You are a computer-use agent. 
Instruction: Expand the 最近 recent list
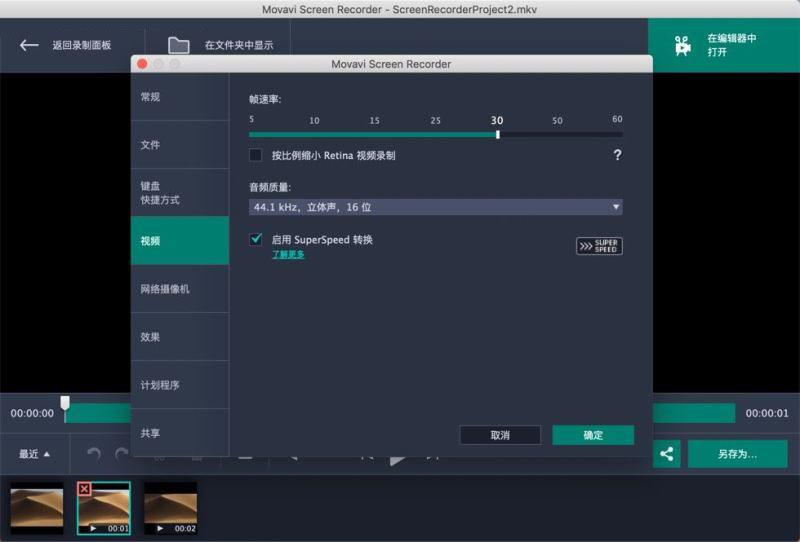point(34,454)
